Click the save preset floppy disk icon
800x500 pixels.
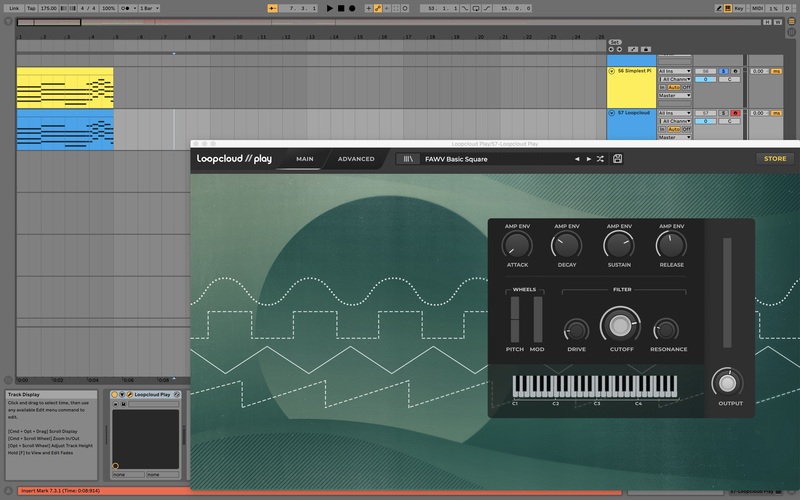pyautogui.click(x=618, y=159)
